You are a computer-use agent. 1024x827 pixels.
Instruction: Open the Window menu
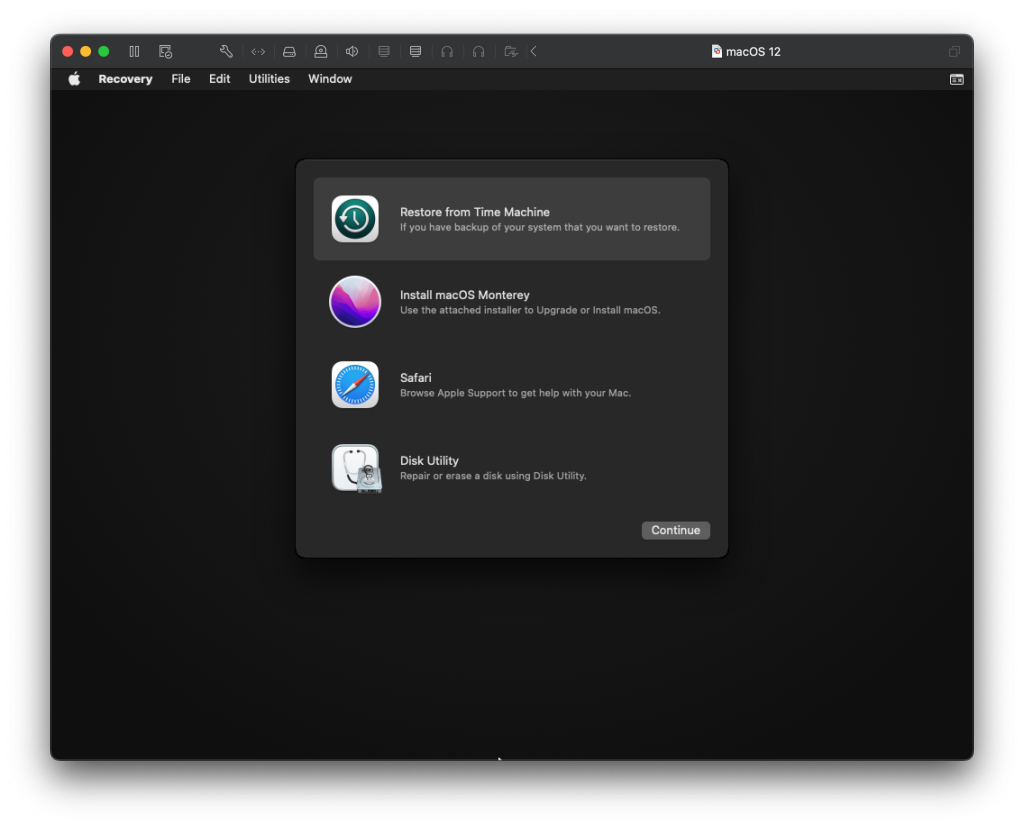pos(330,79)
